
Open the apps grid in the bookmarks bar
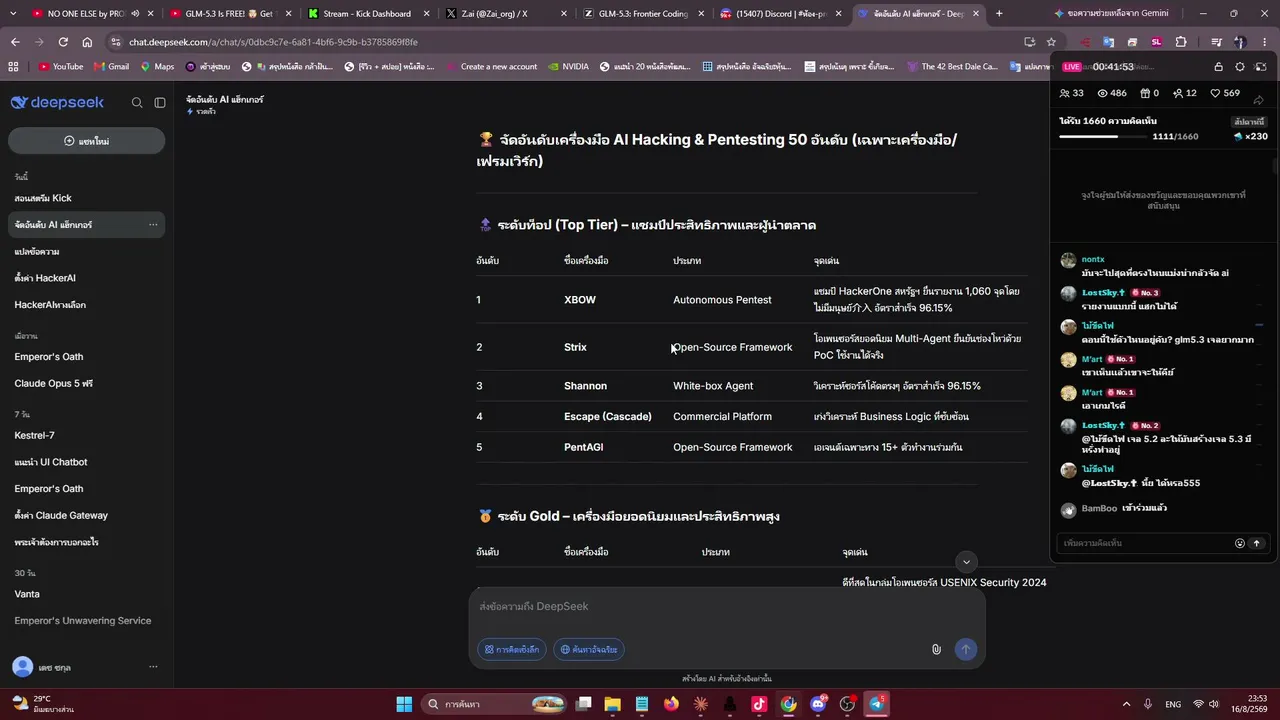click(13, 67)
